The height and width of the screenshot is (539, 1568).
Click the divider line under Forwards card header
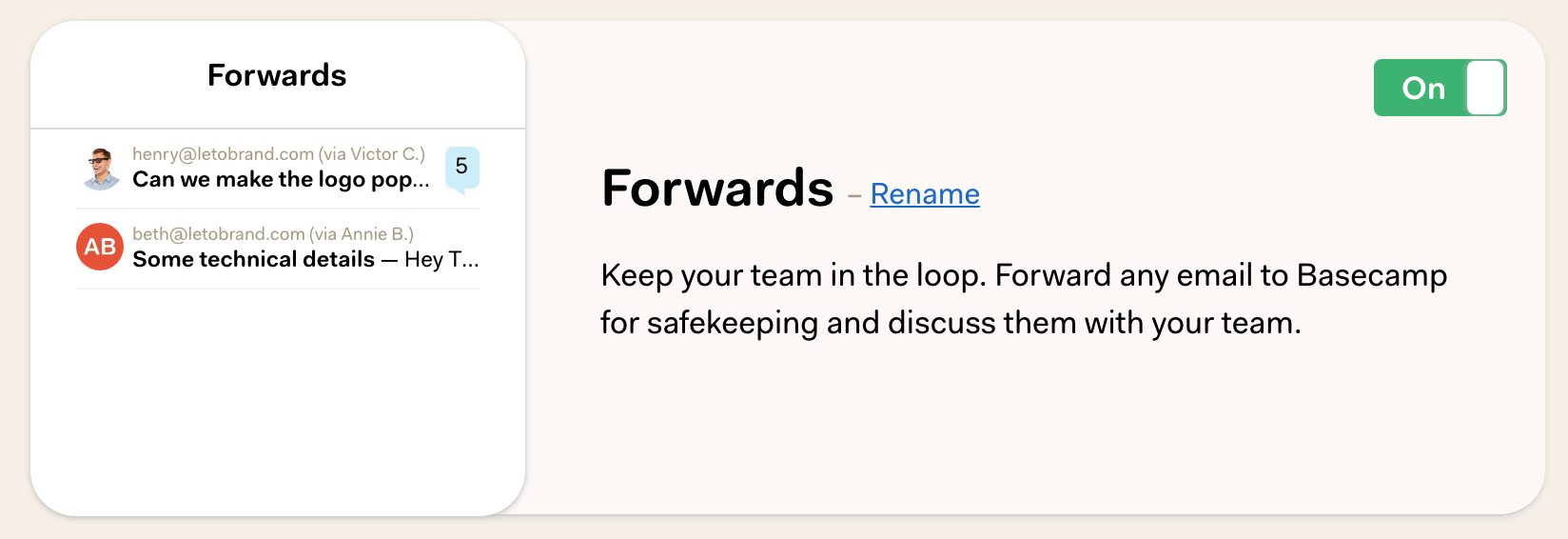[278, 128]
